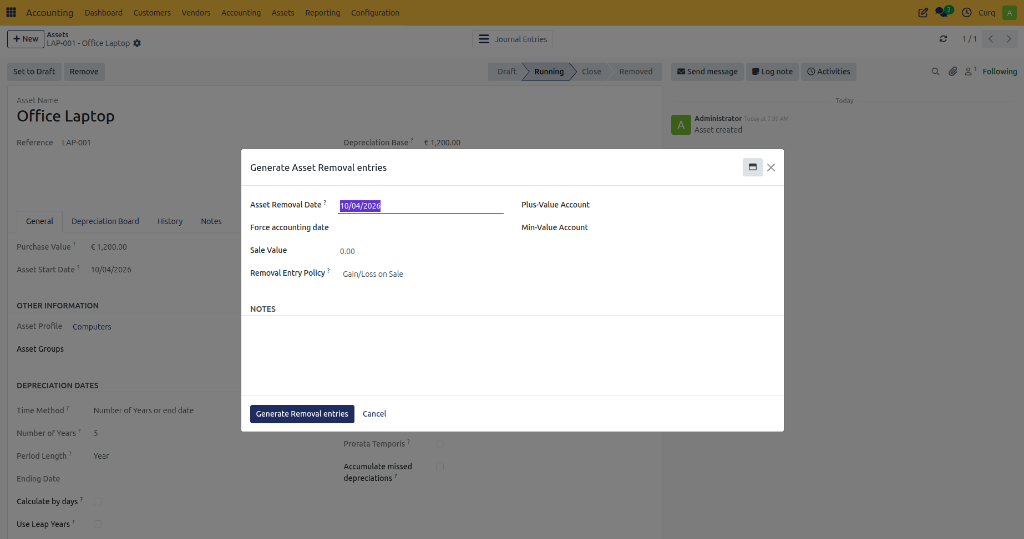Click the New button
This screenshot has height=539, width=1024.
pos(25,39)
